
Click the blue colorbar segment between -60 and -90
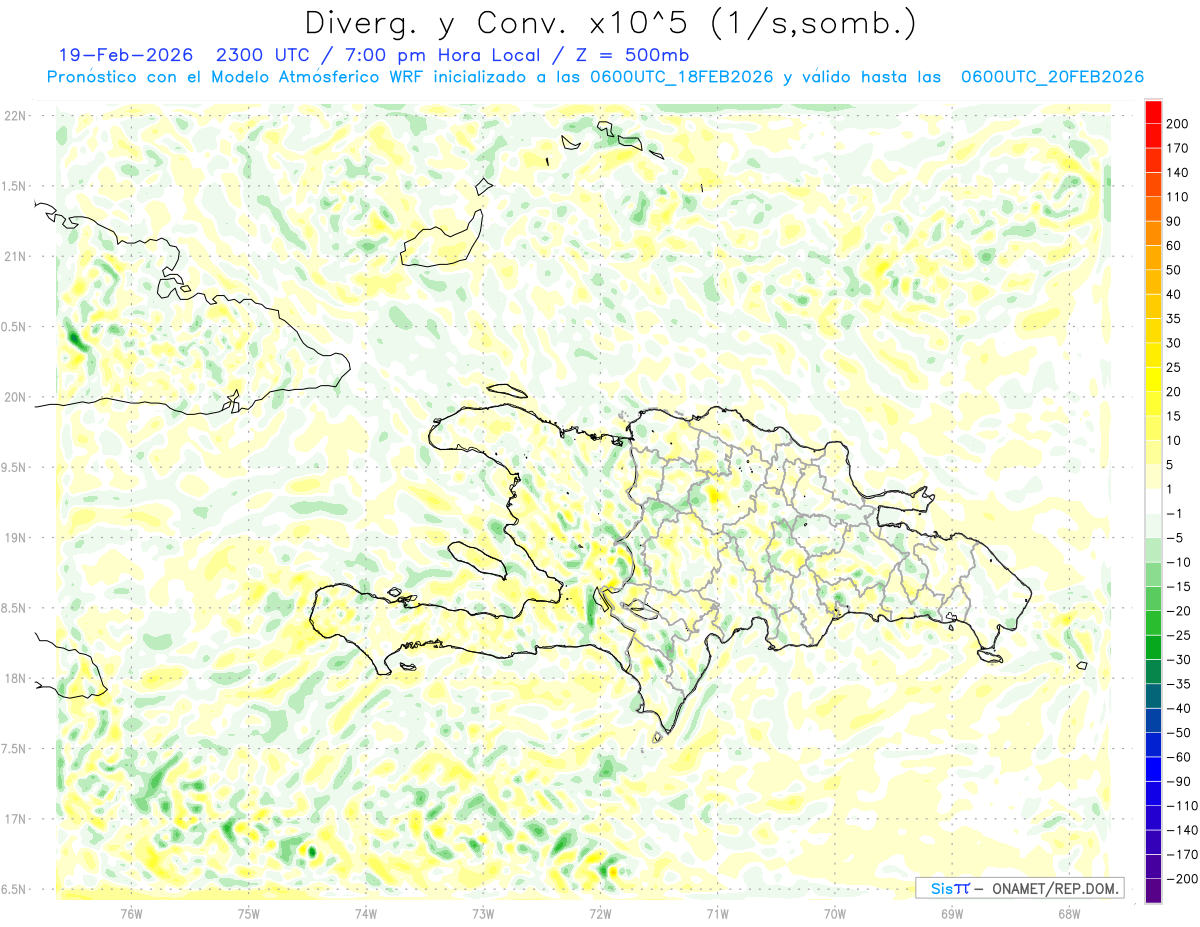[x=1154, y=769]
